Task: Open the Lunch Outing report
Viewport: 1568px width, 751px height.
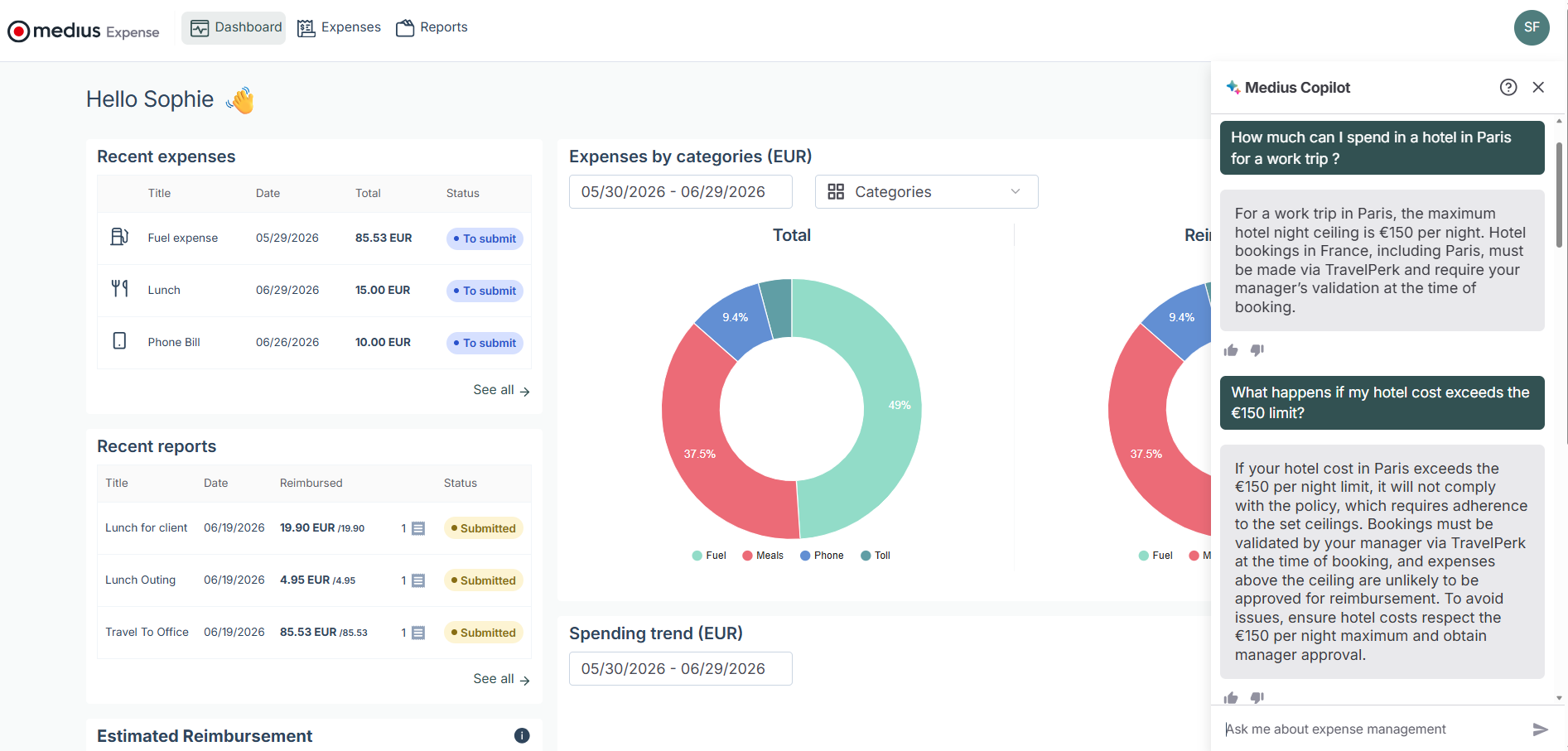Action: (x=140, y=580)
